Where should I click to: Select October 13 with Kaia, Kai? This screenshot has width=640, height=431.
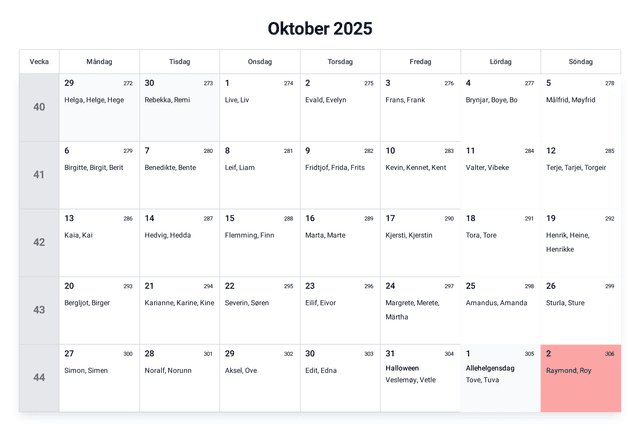point(99,242)
